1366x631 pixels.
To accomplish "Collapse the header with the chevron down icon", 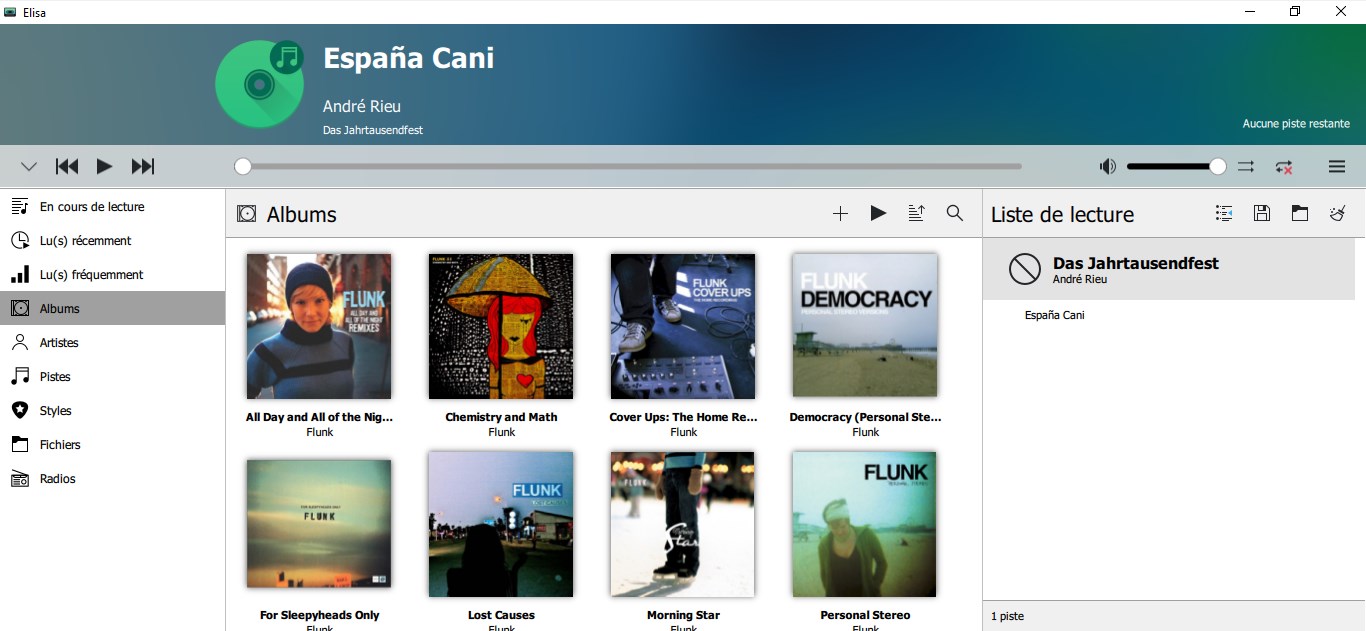I will point(29,167).
